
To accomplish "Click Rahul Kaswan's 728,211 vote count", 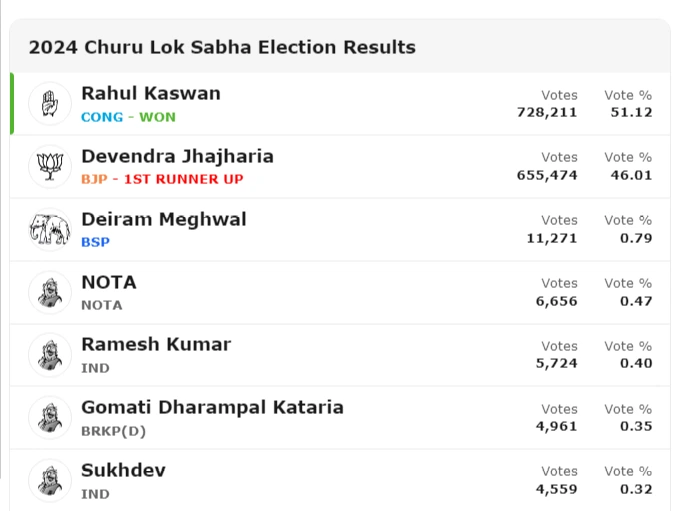I will pyautogui.click(x=547, y=112).
